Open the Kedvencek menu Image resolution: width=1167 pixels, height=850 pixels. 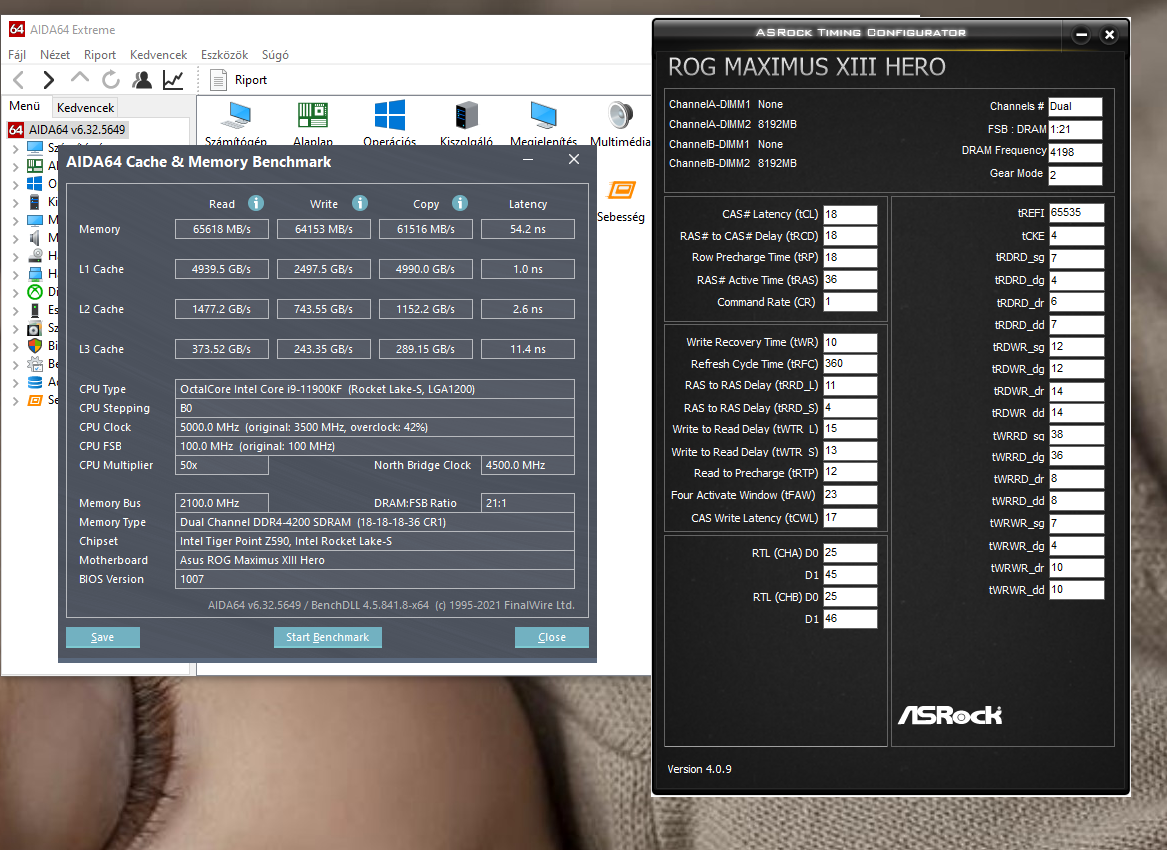159,55
